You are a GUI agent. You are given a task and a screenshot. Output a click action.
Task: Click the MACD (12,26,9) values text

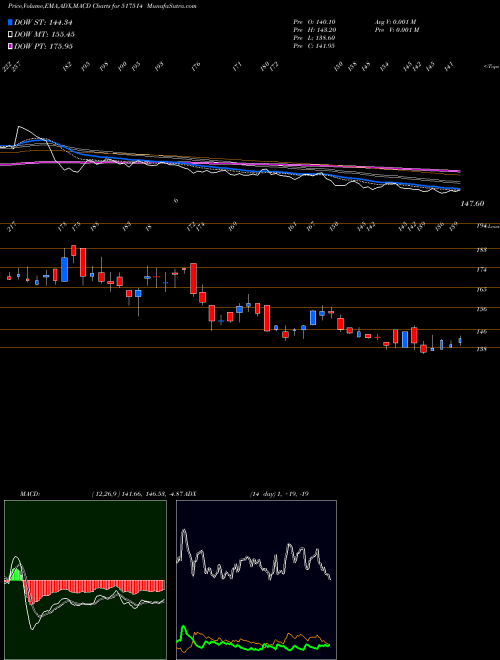tap(139, 493)
